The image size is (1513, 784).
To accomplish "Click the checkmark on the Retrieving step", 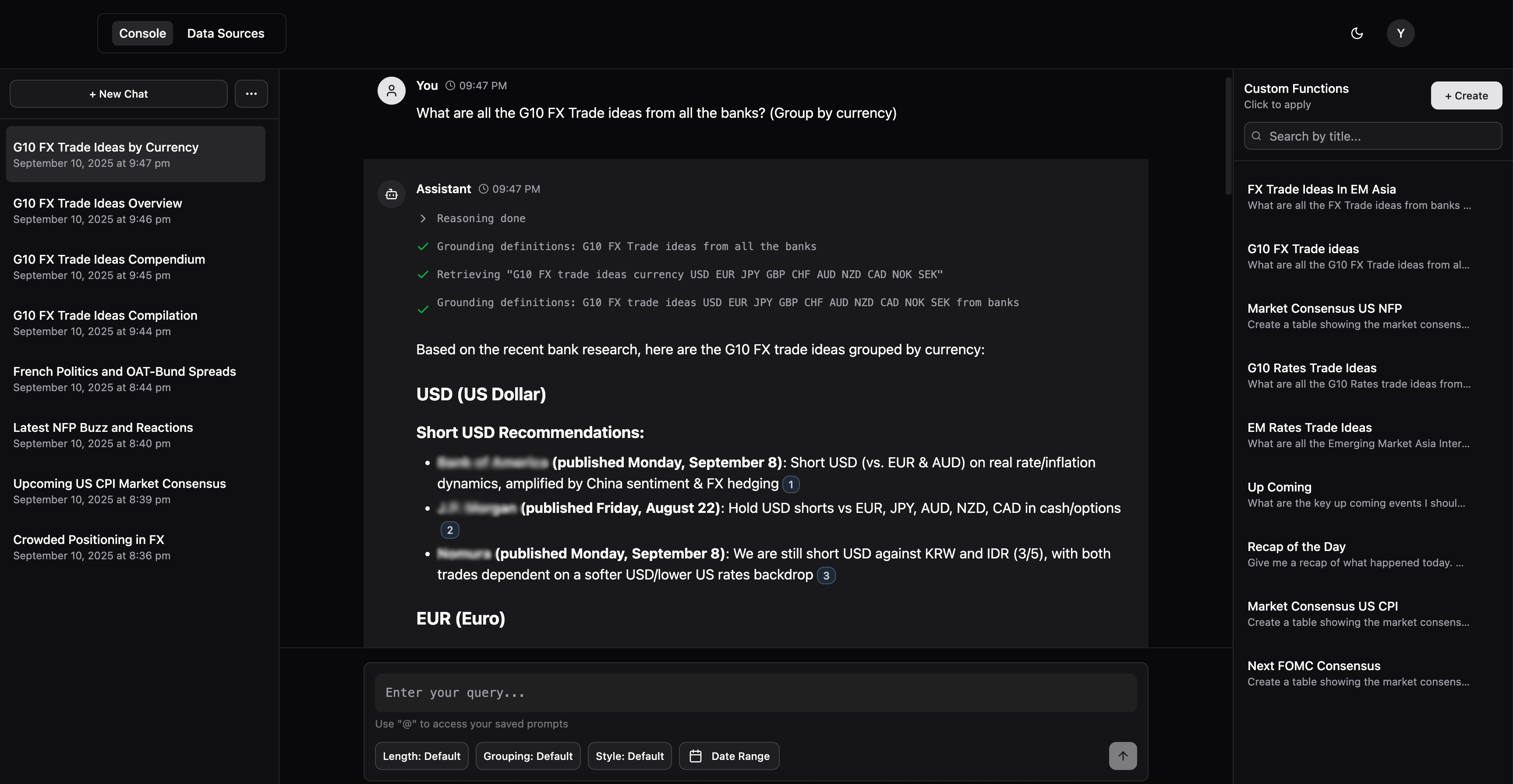I will [x=424, y=274].
